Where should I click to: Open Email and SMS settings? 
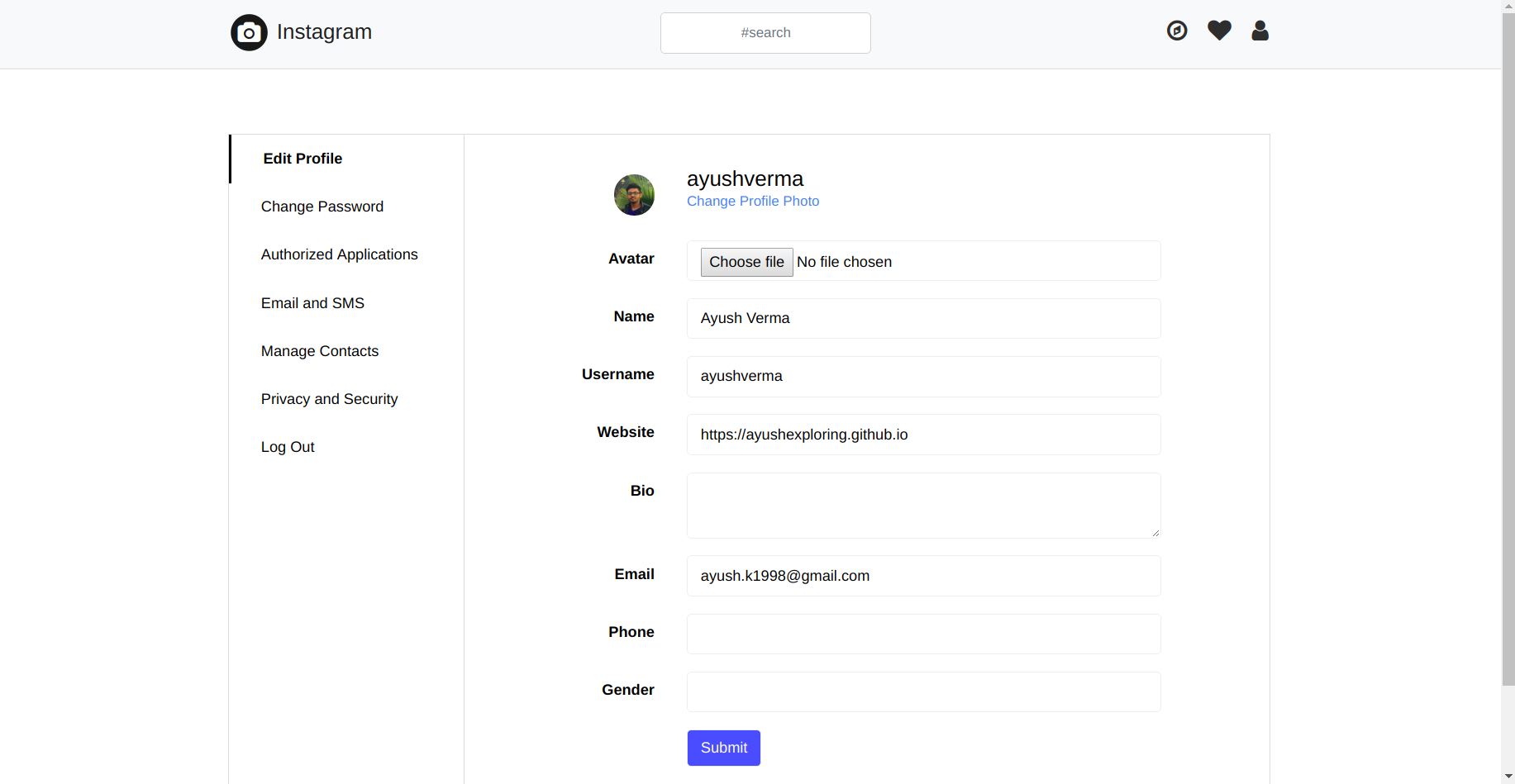(x=312, y=303)
